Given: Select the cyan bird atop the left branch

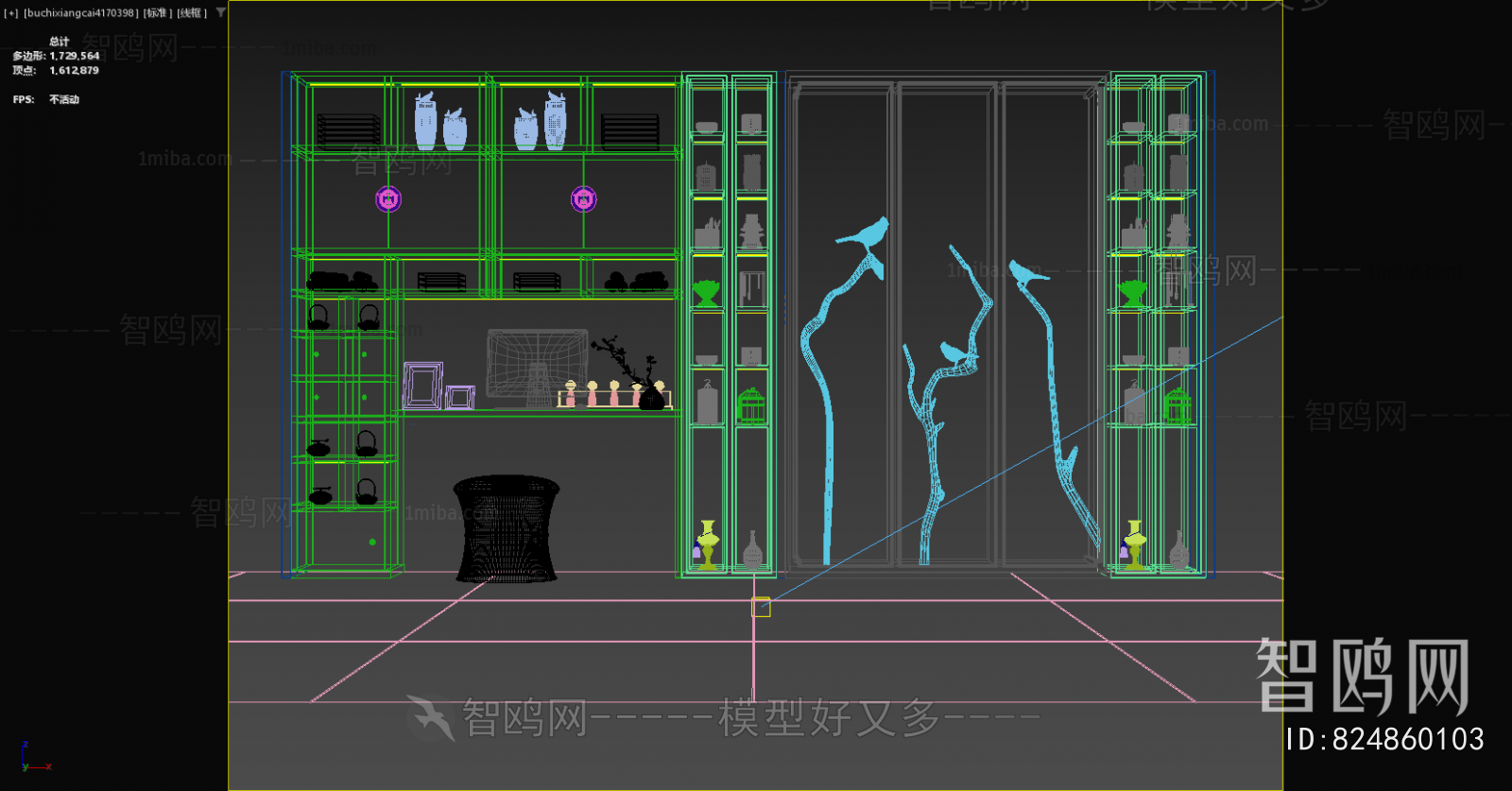Looking at the screenshot, I should (865, 234).
